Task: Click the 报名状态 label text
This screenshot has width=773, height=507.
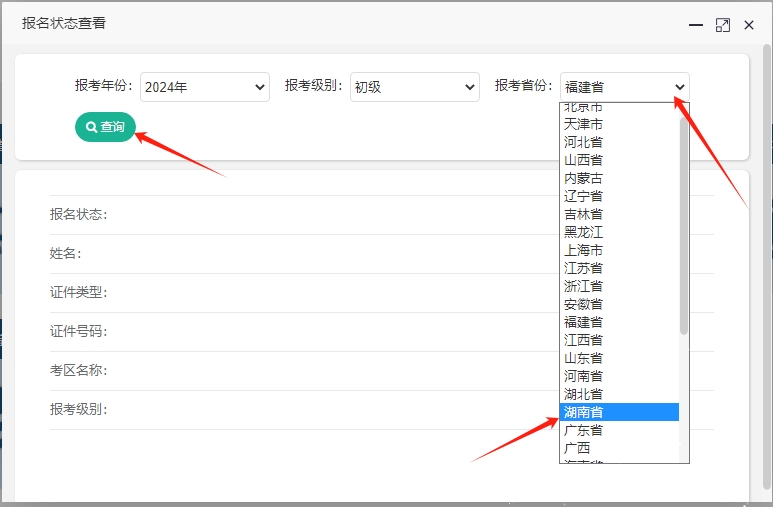Action: click(x=78, y=215)
